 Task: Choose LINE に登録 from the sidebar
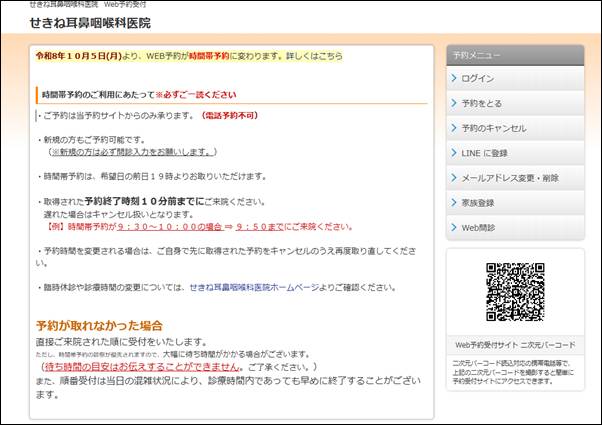[515, 153]
